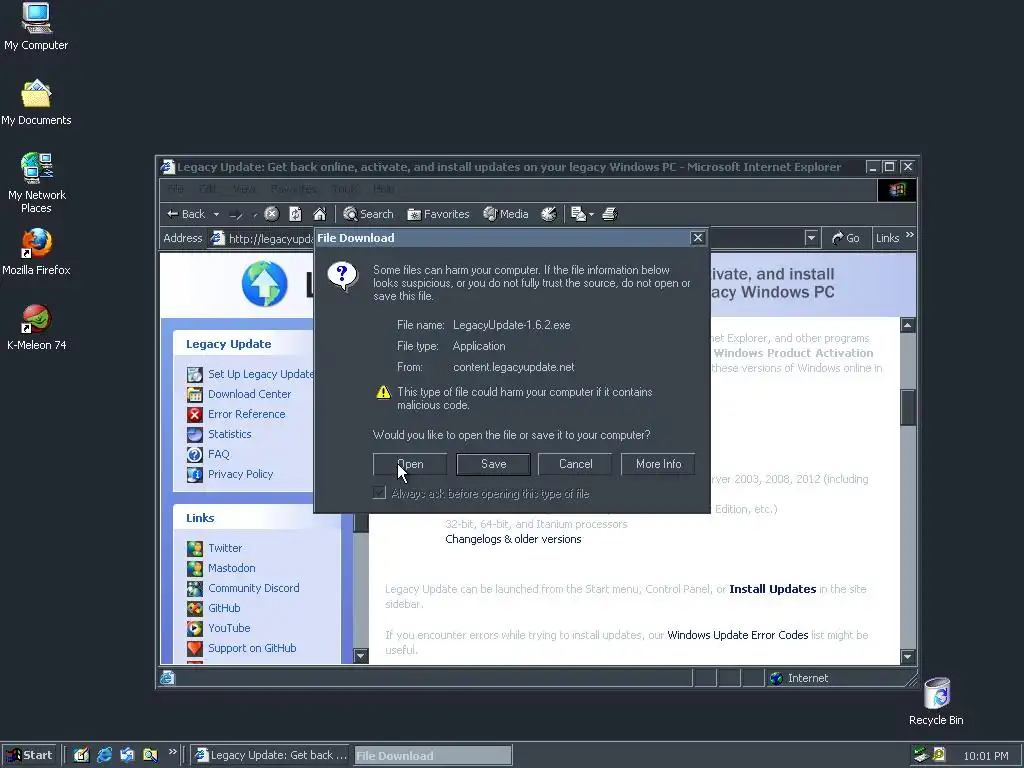Switch to File Download taskbar button

coord(433,756)
